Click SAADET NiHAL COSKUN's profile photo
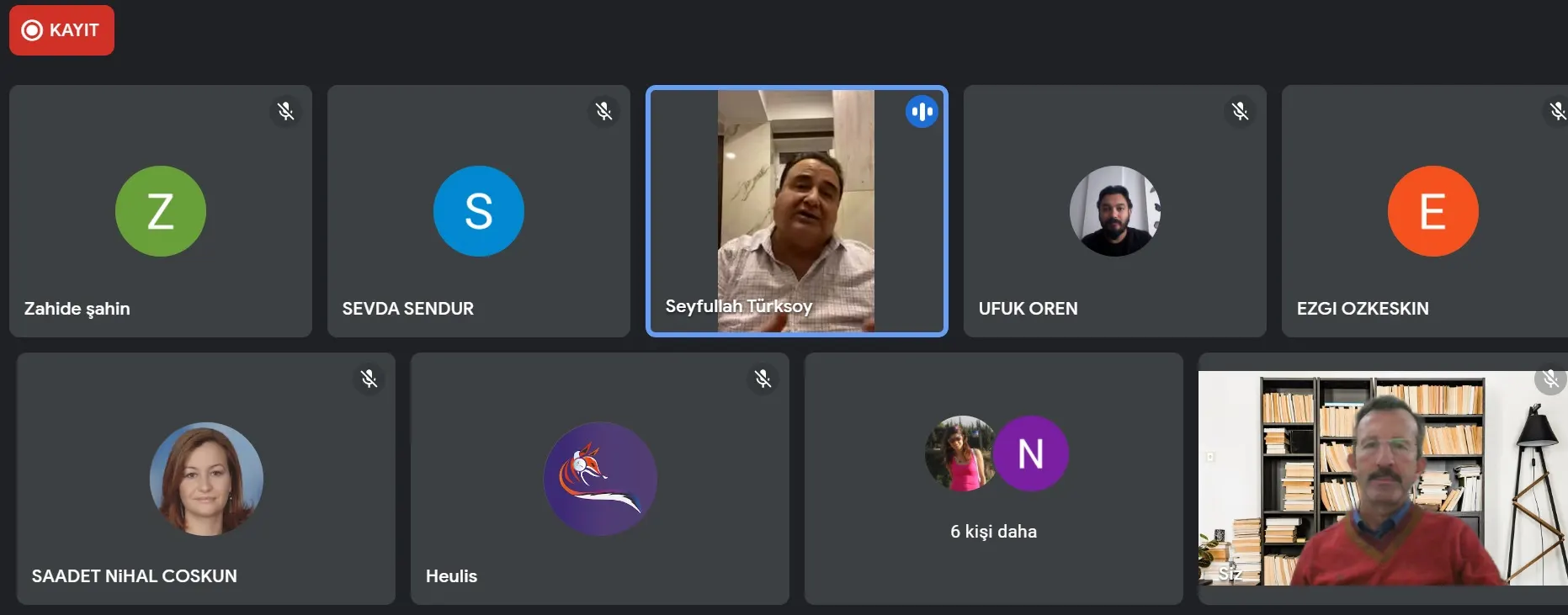 (206, 479)
